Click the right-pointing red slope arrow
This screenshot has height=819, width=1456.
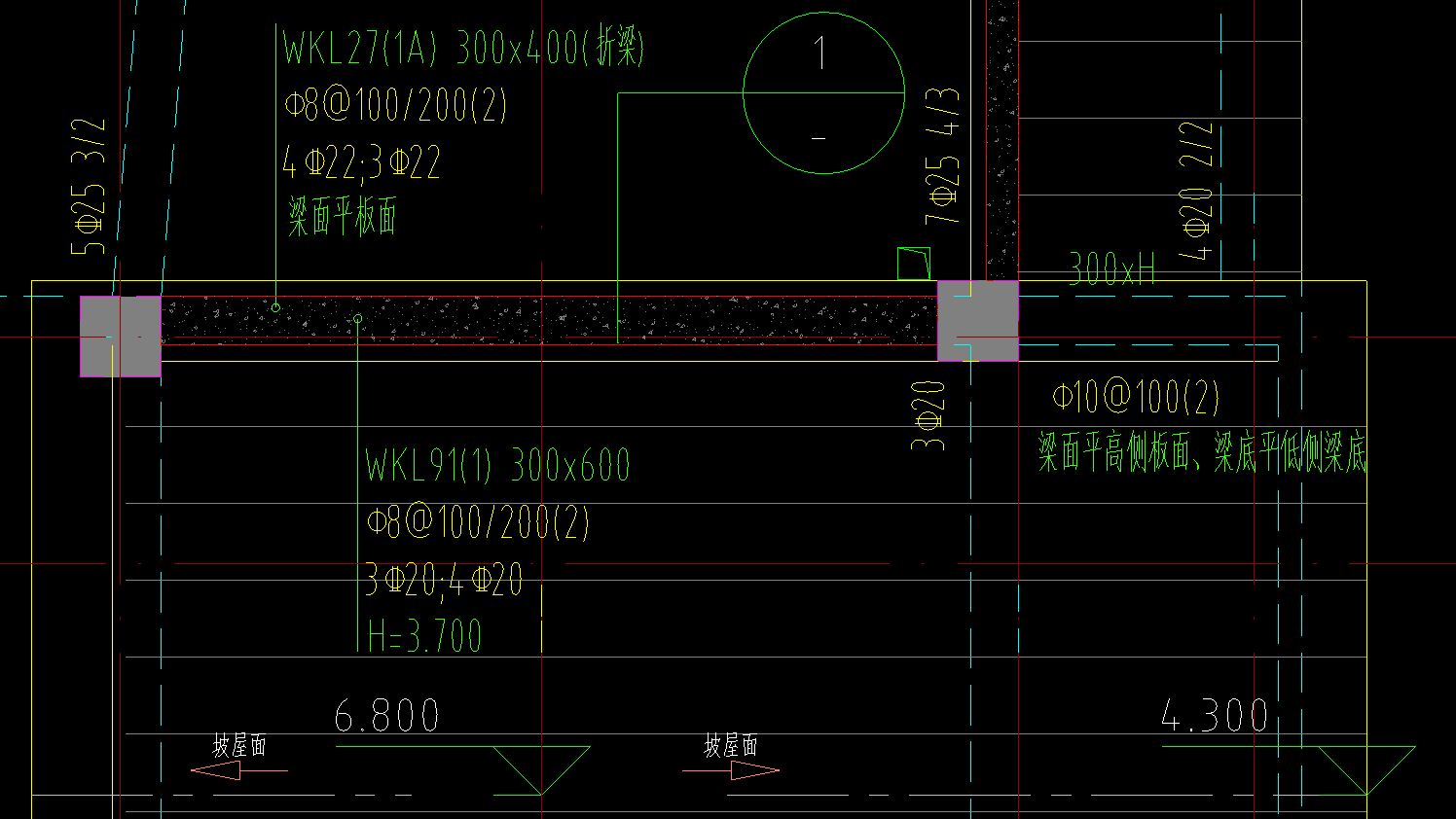pos(731,770)
